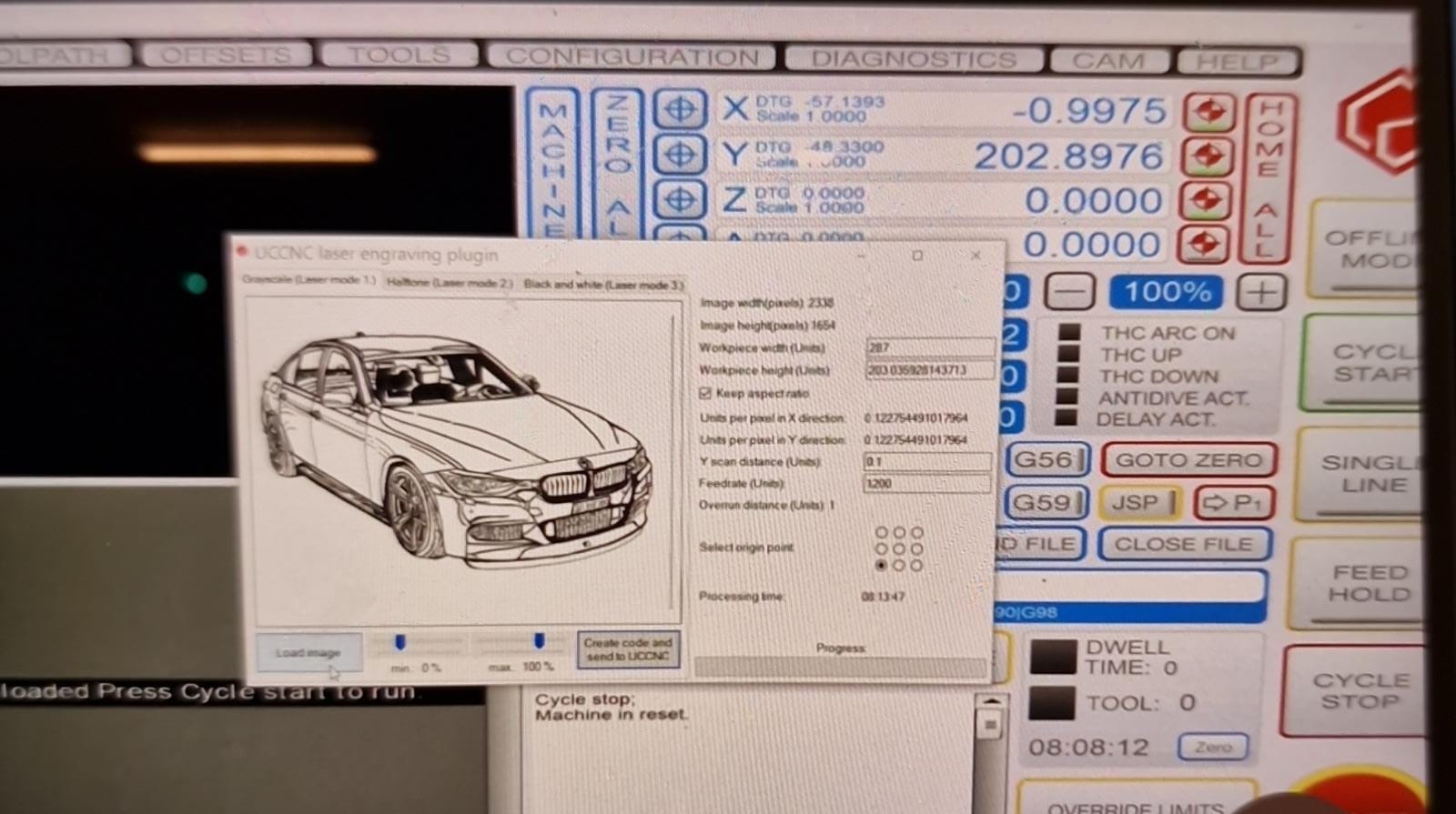Click the FEED HOLD button

pos(1360,583)
